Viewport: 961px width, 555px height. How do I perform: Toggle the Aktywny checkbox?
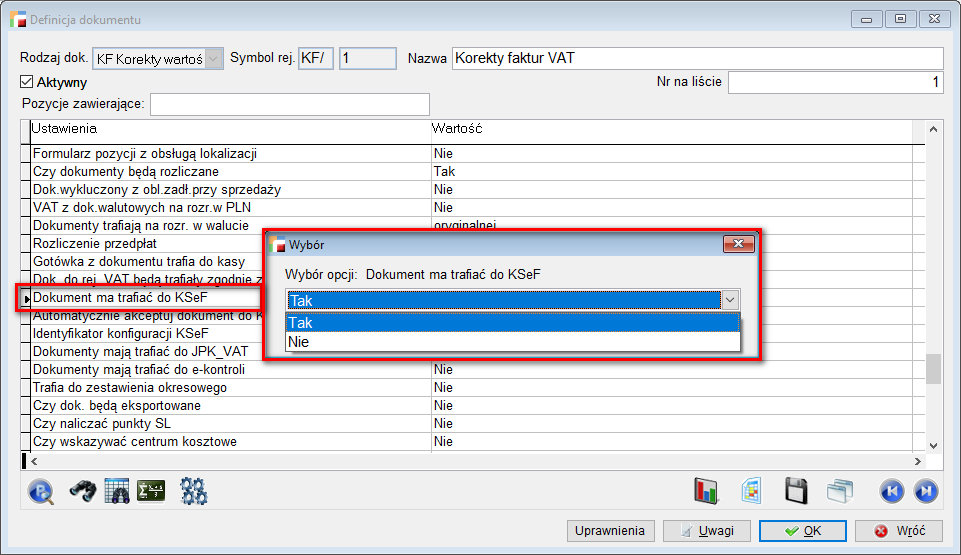tap(27, 82)
